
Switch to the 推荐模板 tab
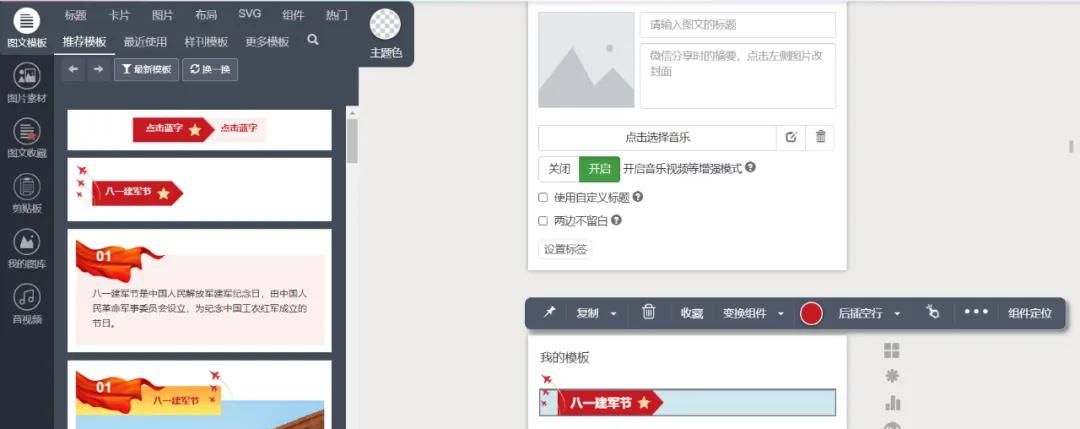tap(85, 42)
